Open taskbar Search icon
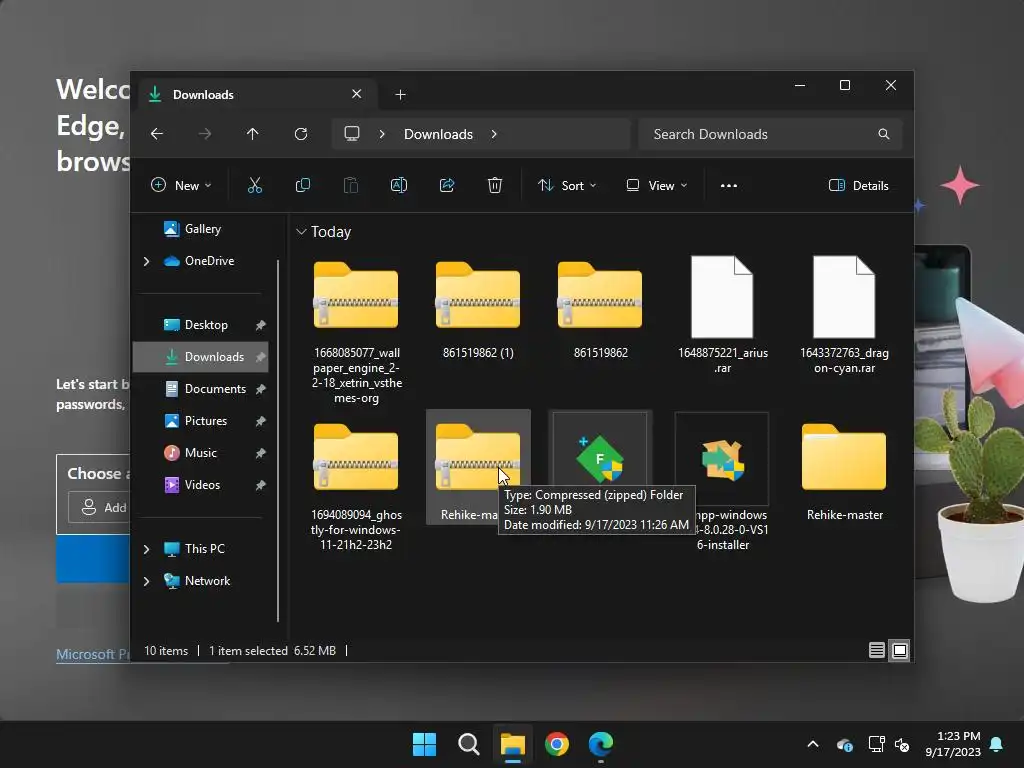This screenshot has width=1024, height=768. click(468, 744)
